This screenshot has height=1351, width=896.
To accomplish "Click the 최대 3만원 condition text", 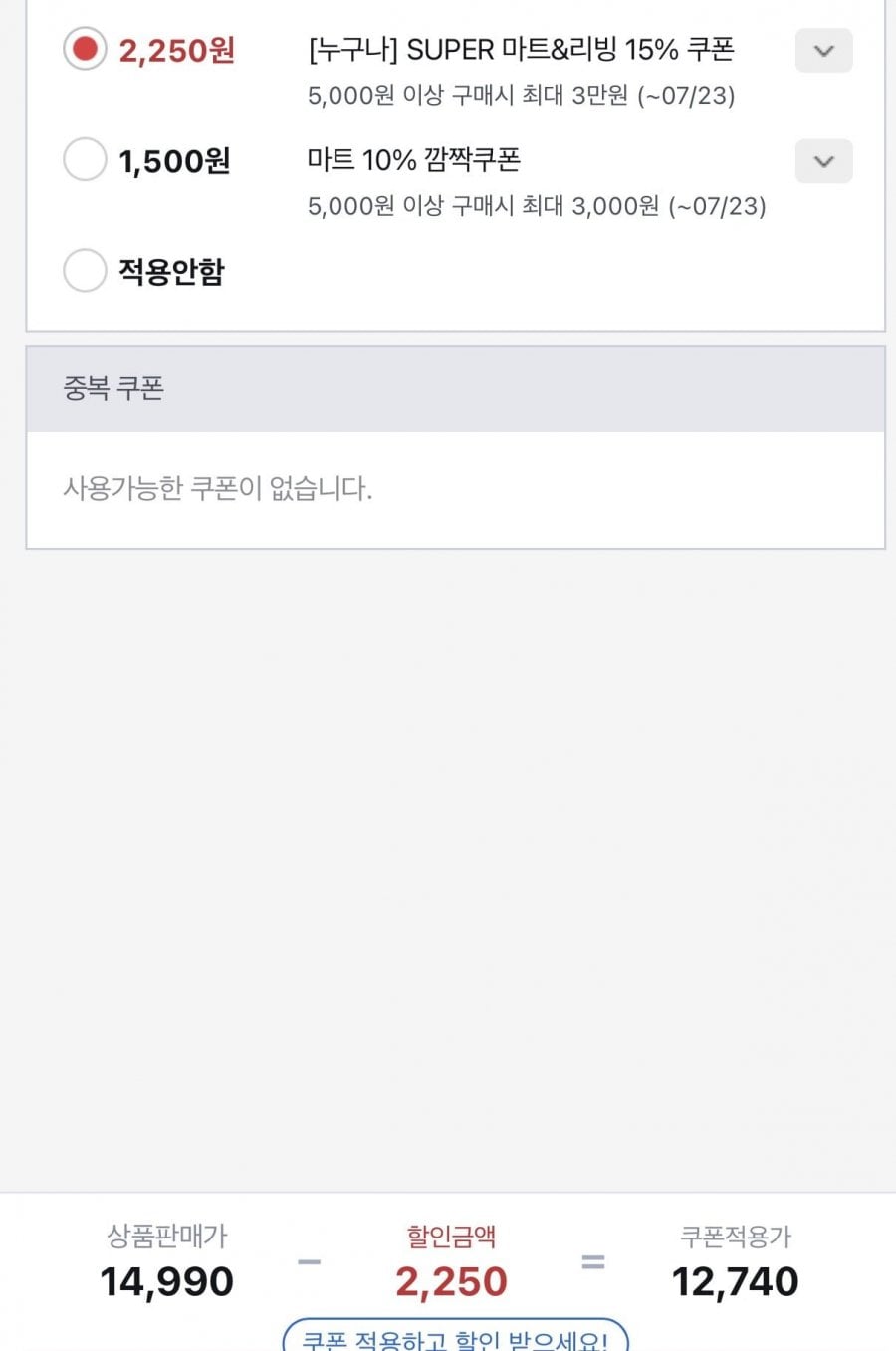I will tap(574, 96).
